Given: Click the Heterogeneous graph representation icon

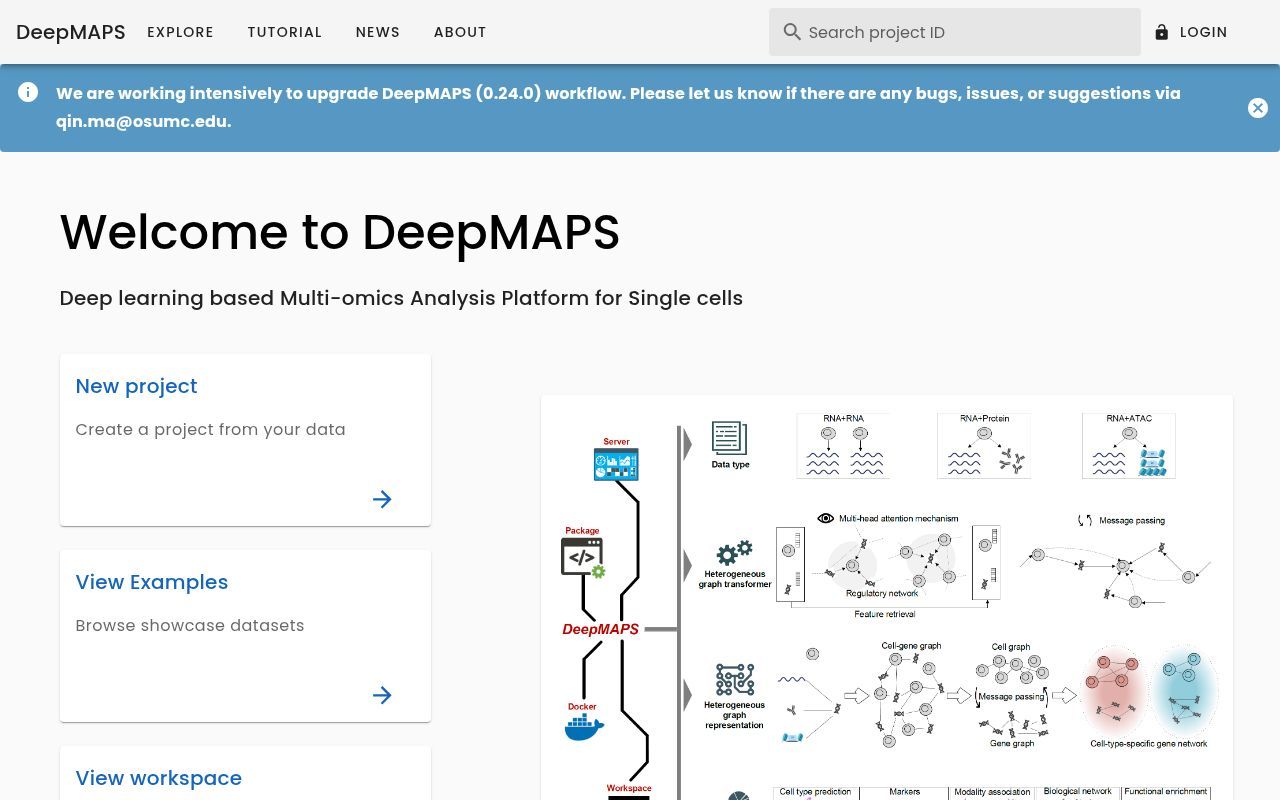Looking at the screenshot, I should click(x=735, y=680).
